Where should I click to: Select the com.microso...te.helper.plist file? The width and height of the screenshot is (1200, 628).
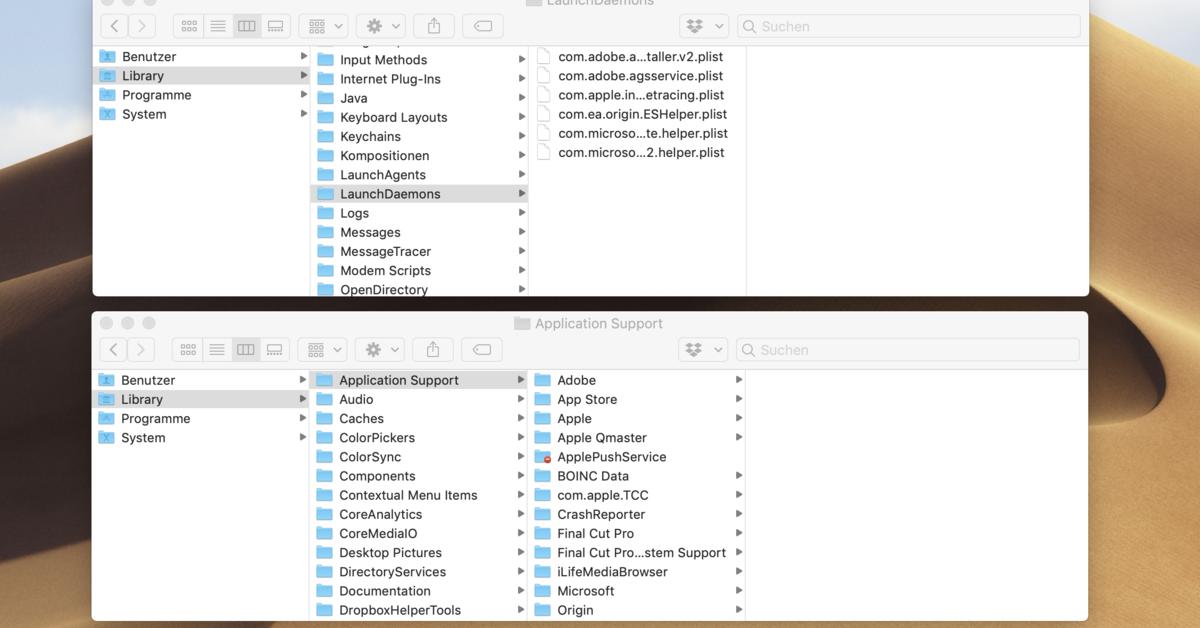pyautogui.click(x=637, y=133)
